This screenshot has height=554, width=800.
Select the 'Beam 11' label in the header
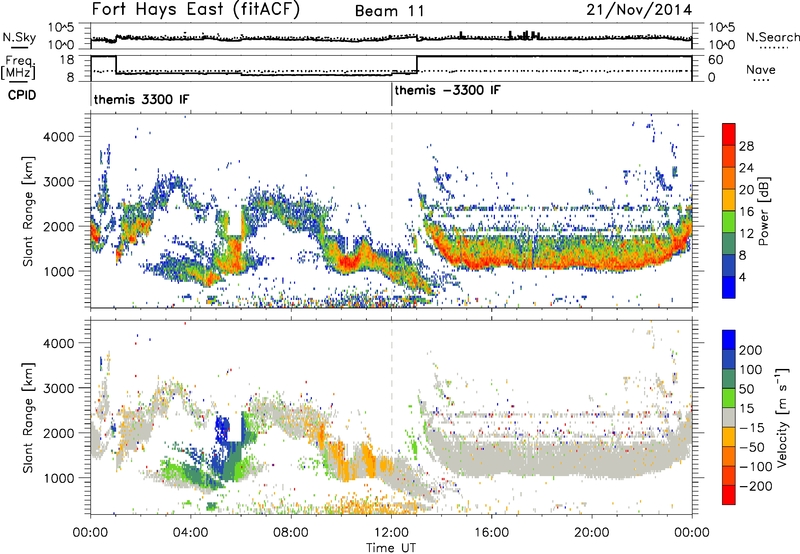click(x=389, y=11)
